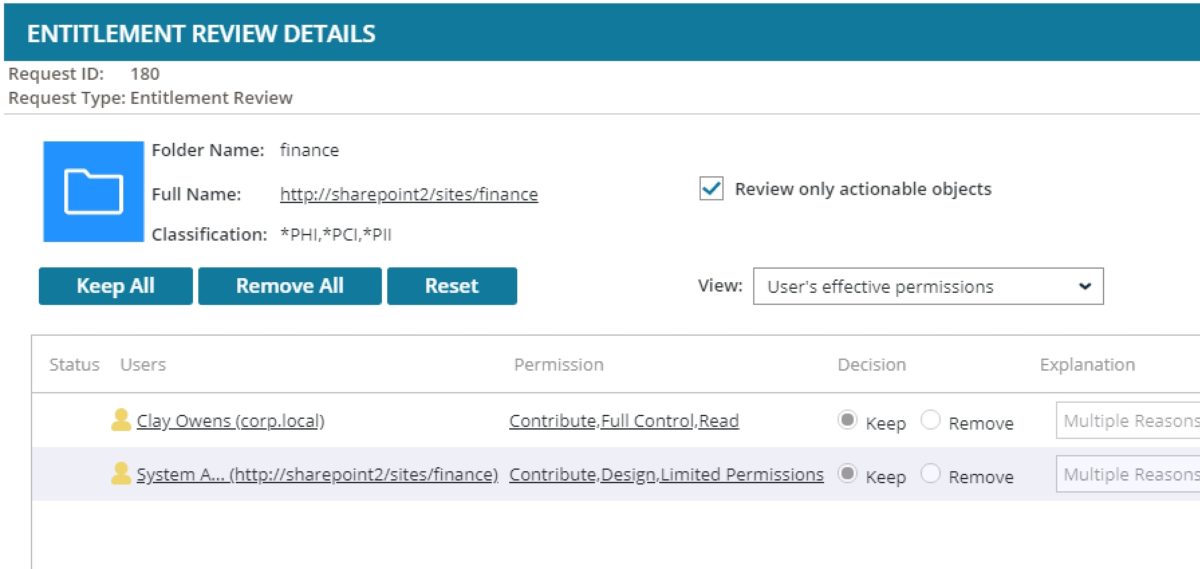Select Keep for System A... user
The image size is (1200, 569).
(848, 475)
